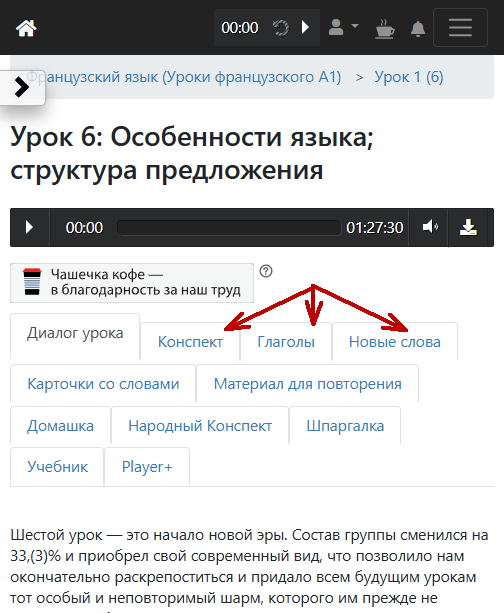
Task: Open Материал для повторения tab
Action: tap(307, 384)
